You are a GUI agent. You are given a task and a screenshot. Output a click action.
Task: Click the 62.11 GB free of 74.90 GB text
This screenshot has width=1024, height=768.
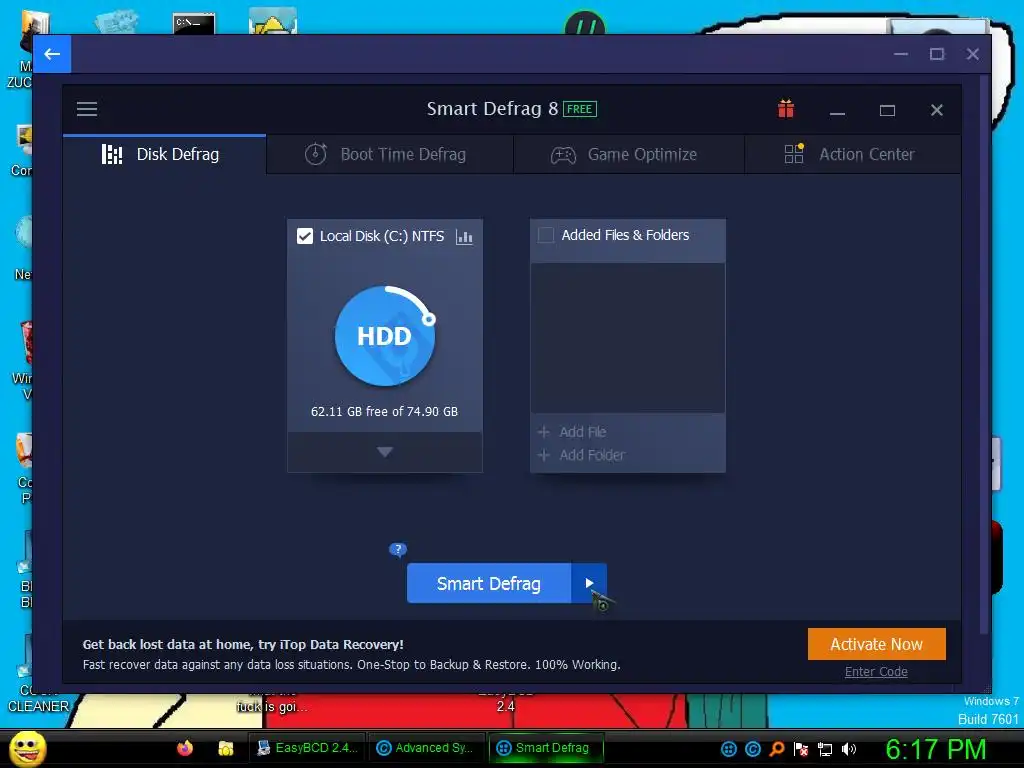[385, 411]
